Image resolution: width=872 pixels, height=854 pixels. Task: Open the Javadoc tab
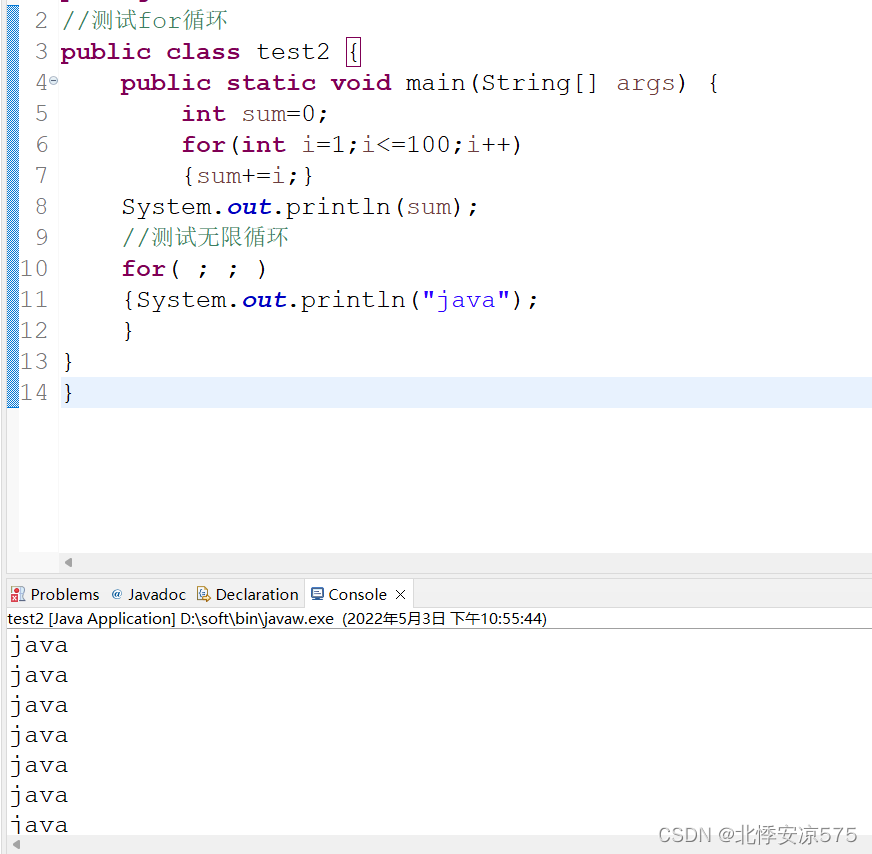point(157,593)
